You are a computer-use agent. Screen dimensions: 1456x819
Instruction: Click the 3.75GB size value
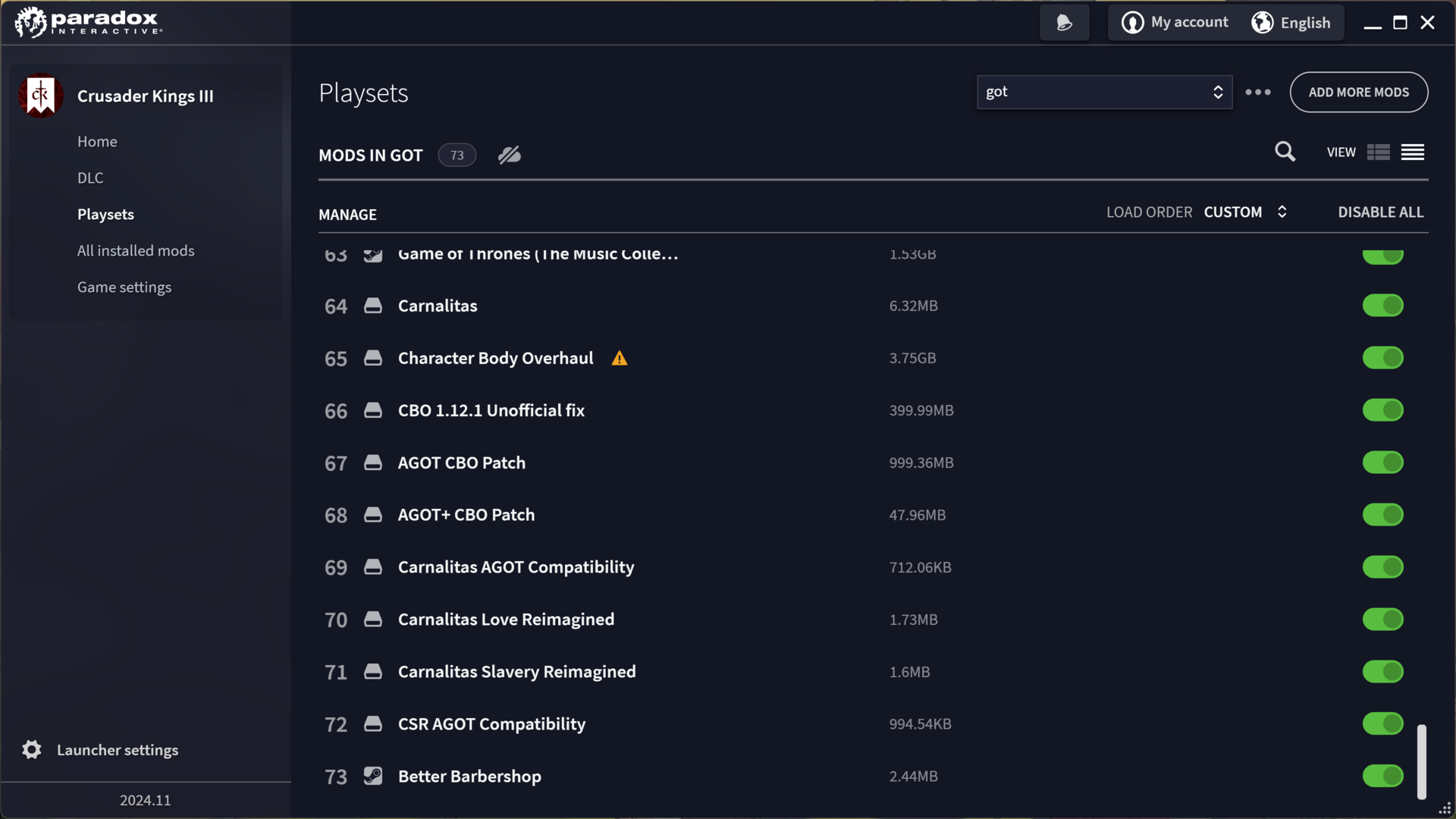(912, 358)
